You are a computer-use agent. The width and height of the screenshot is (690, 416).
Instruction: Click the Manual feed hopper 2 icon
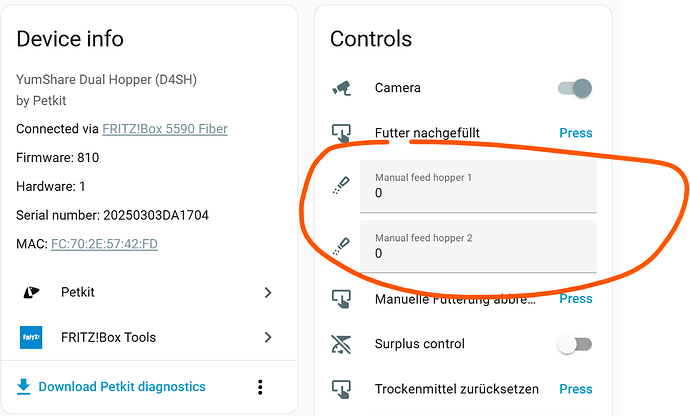click(x=341, y=246)
